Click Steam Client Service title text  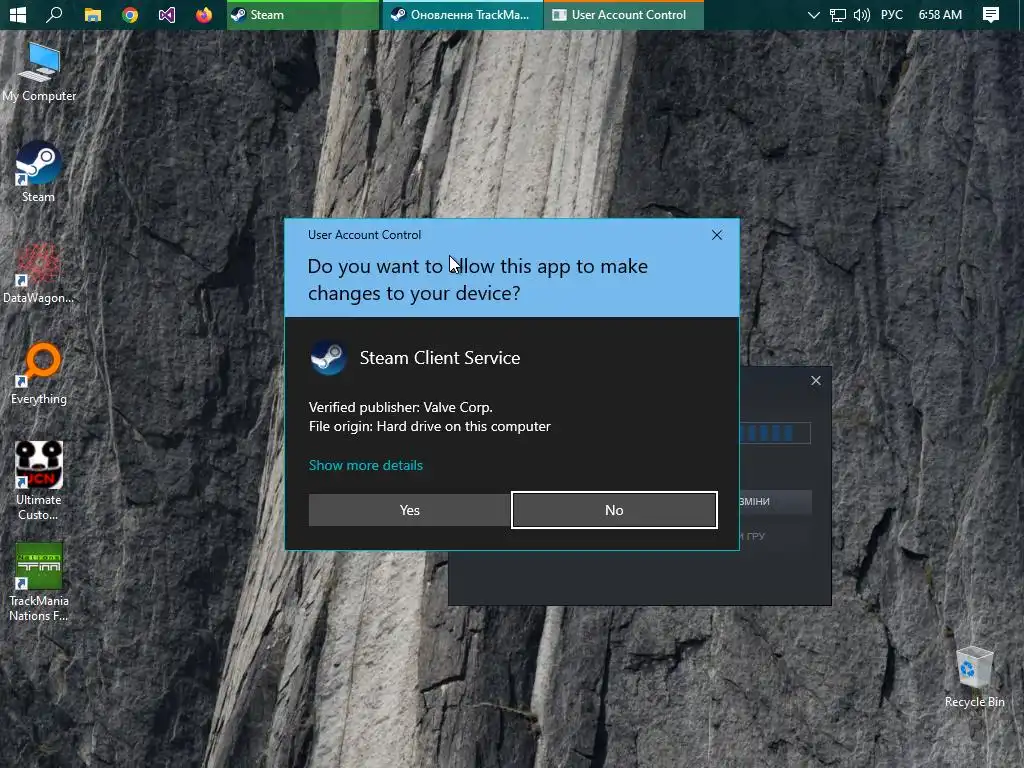[x=440, y=358]
